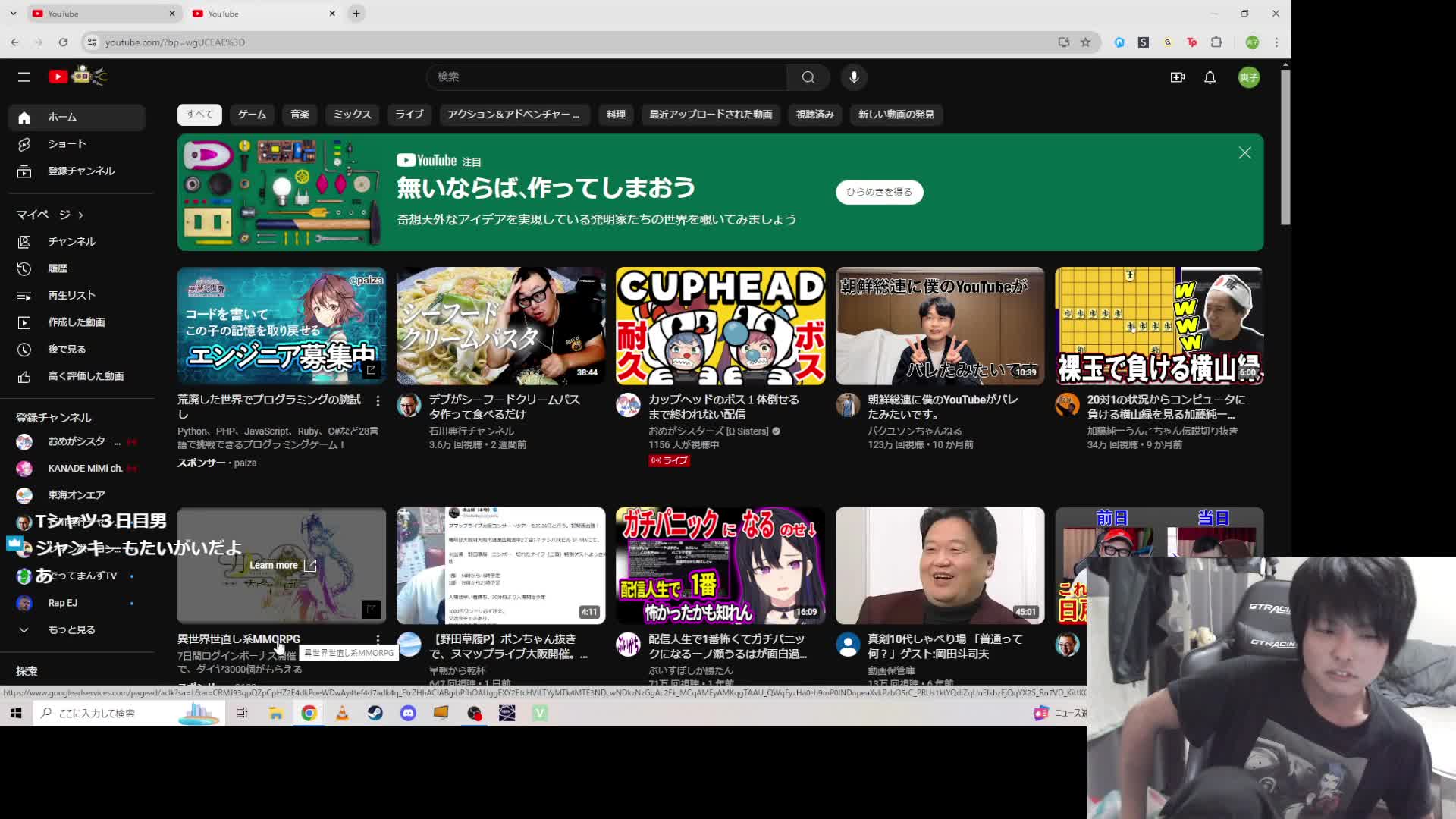Expand もっと見る subscriptions list

(x=77, y=630)
